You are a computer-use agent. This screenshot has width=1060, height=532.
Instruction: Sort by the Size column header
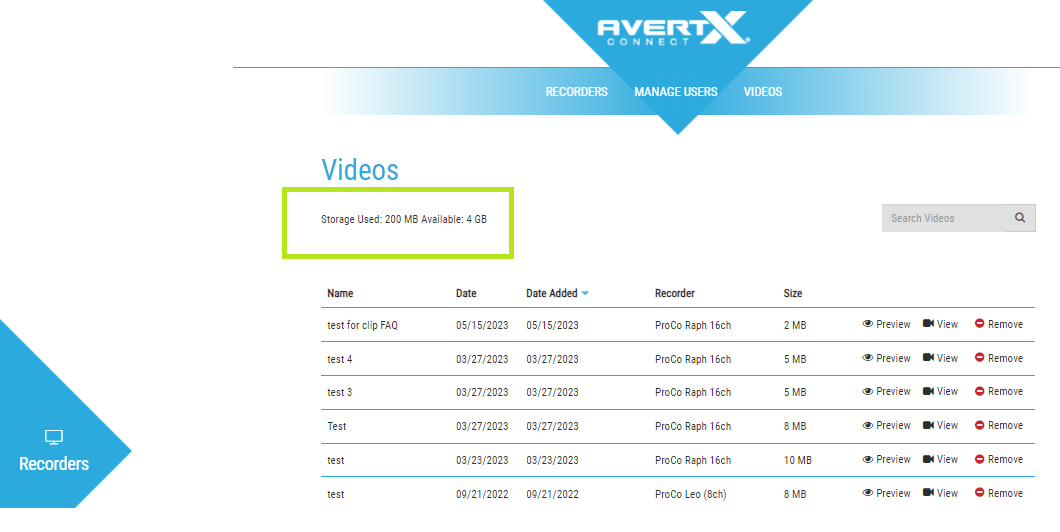point(793,293)
